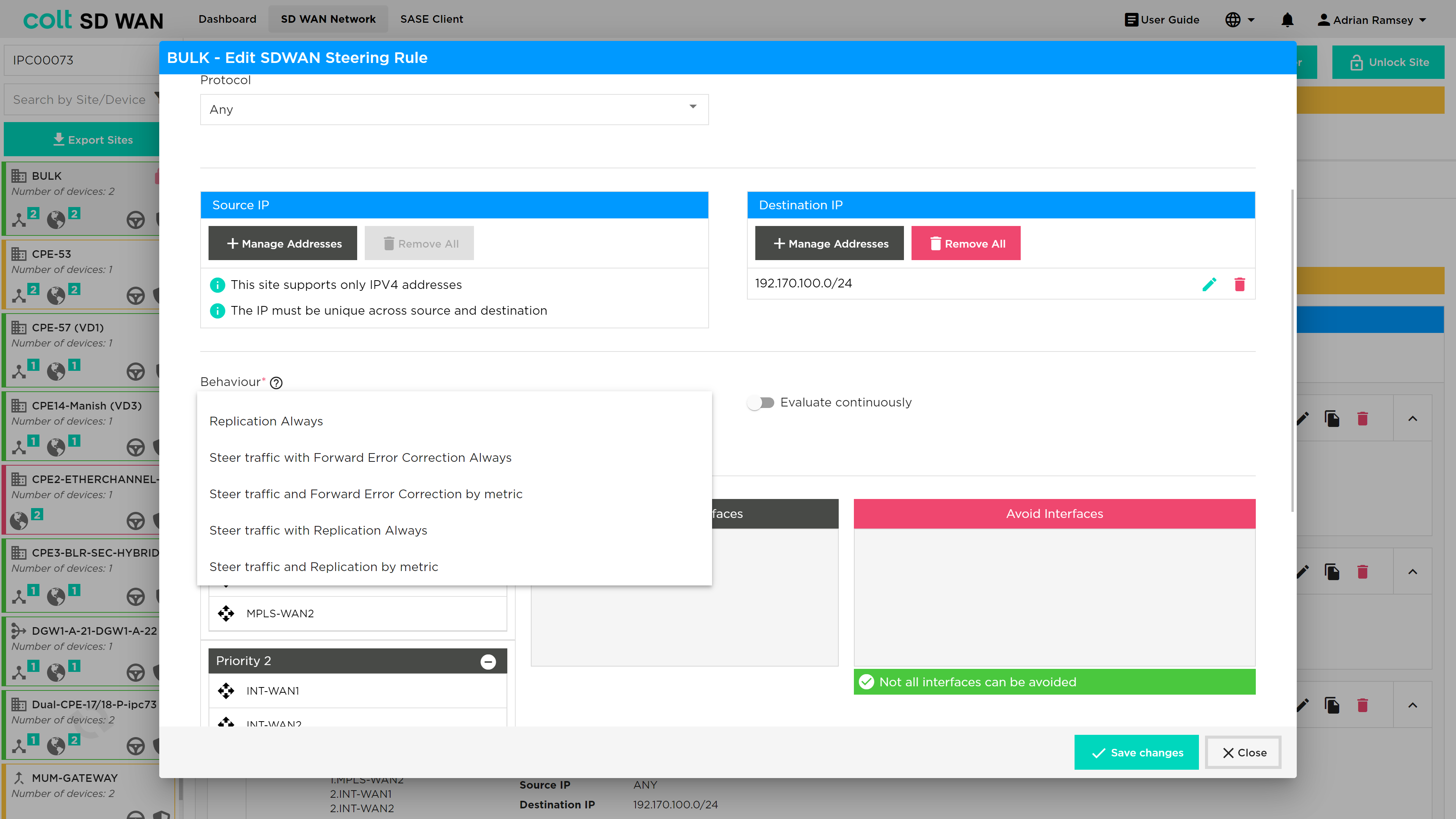The width and height of the screenshot is (1456, 819).
Task: Click the middle background rule's copy icon
Action: coord(1332,572)
